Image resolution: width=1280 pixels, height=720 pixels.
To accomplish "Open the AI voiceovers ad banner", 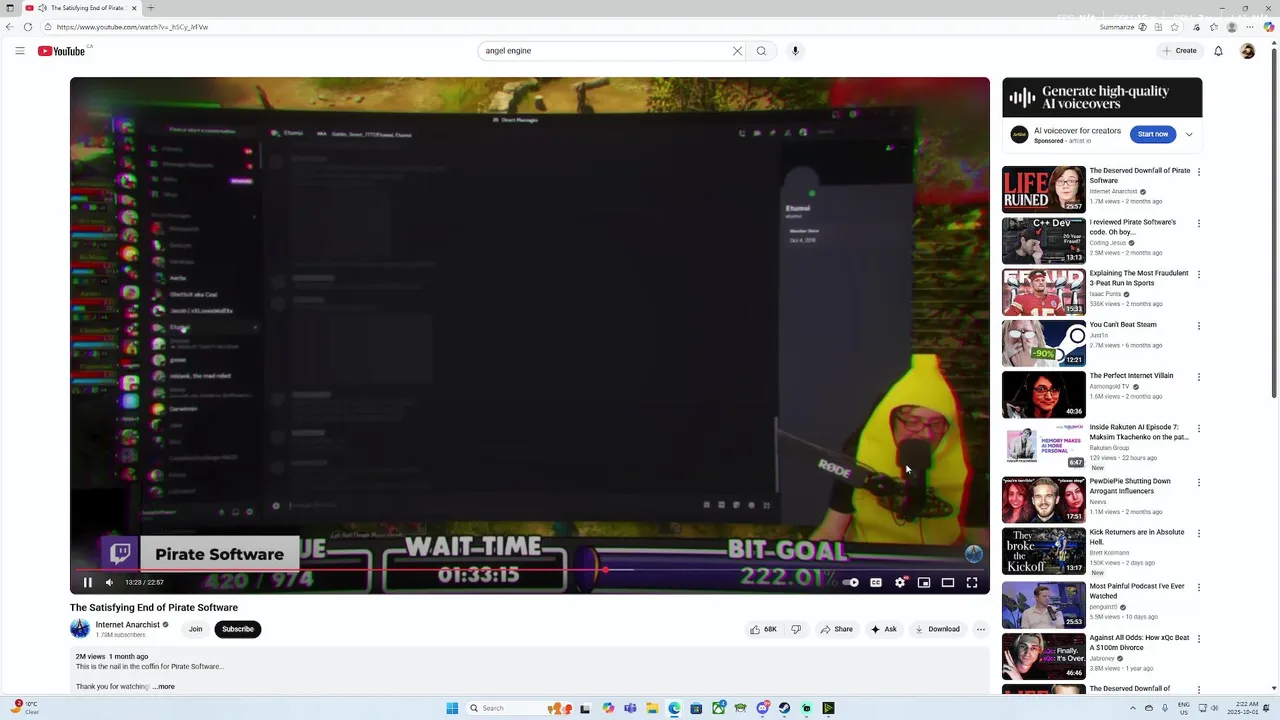I will click(x=1102, y=98).
